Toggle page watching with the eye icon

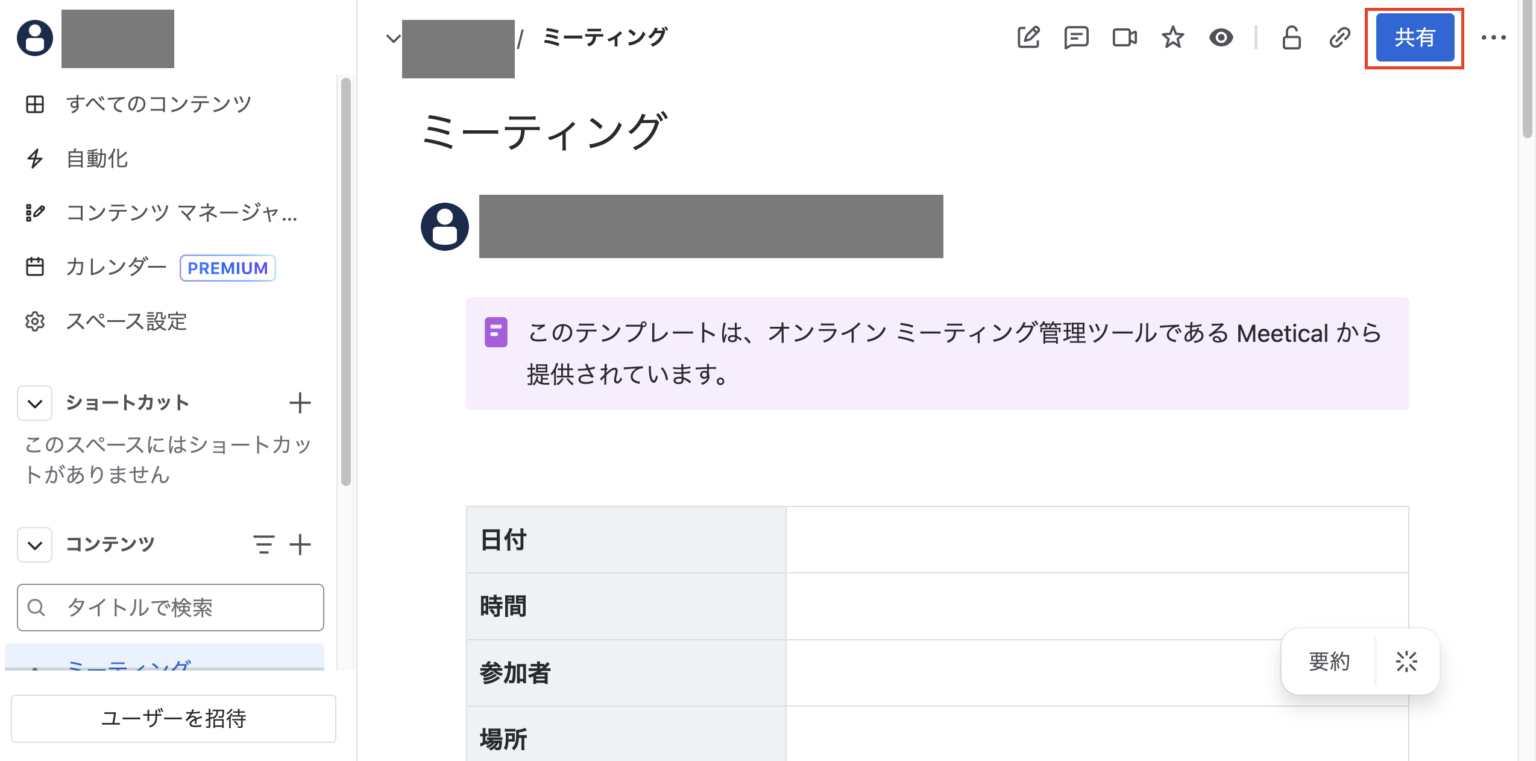pyautogui.click(x=1222, y=37)
